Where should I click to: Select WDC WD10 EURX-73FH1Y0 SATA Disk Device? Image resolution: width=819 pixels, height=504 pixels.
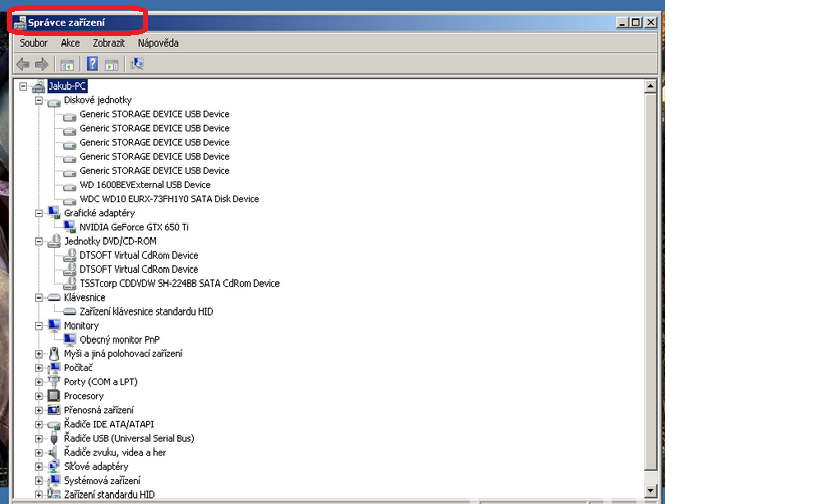tap(169, 198)
